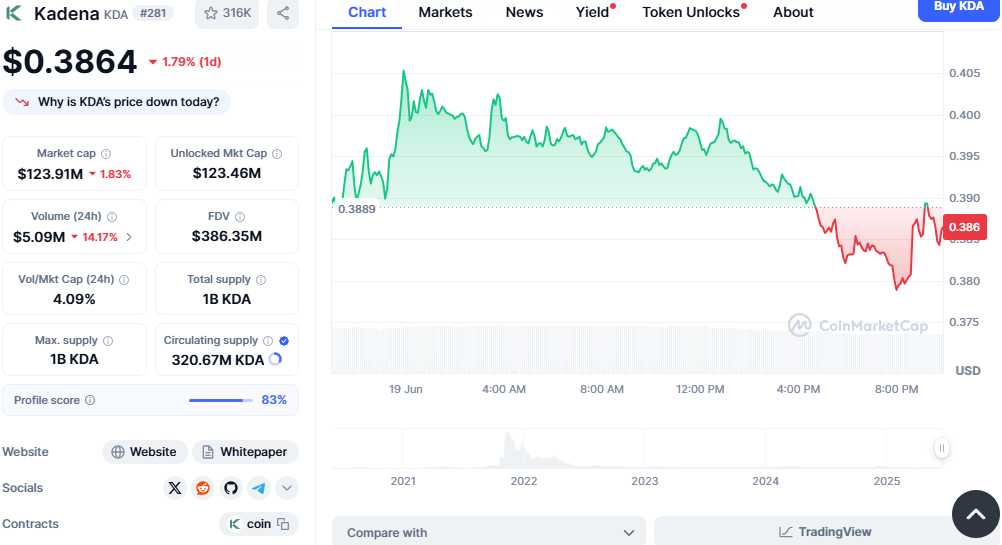Click the 320.67M KDA circulating supply value
The height and width of the screenshot is (545, 1002).
pos(218,360)
